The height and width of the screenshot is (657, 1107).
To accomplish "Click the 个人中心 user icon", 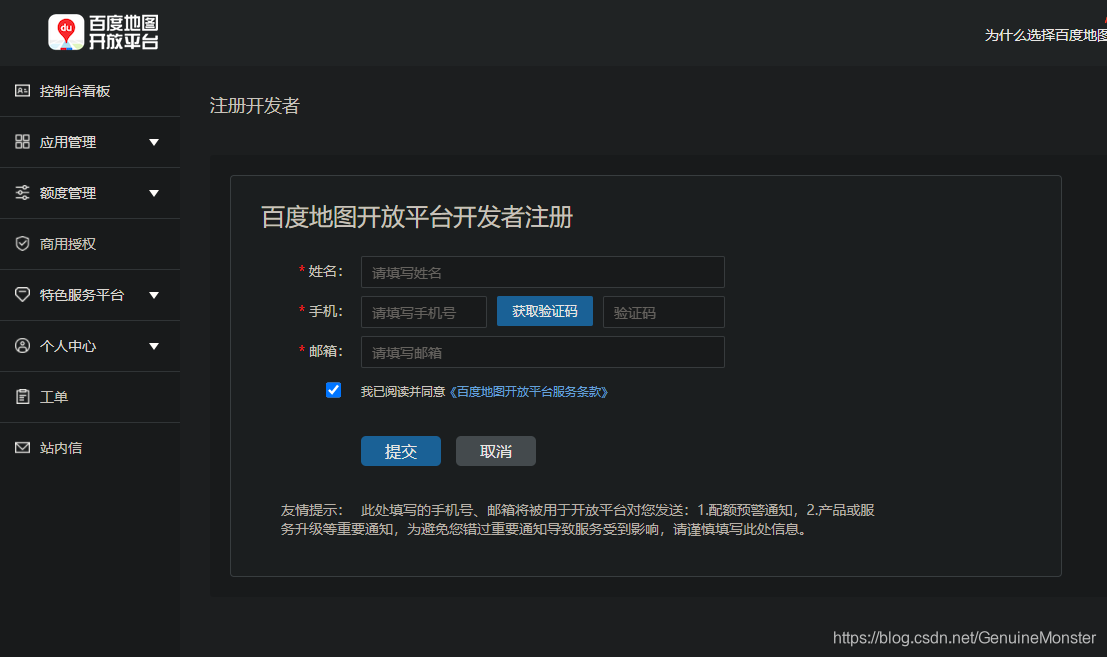I will pos(23,345).
